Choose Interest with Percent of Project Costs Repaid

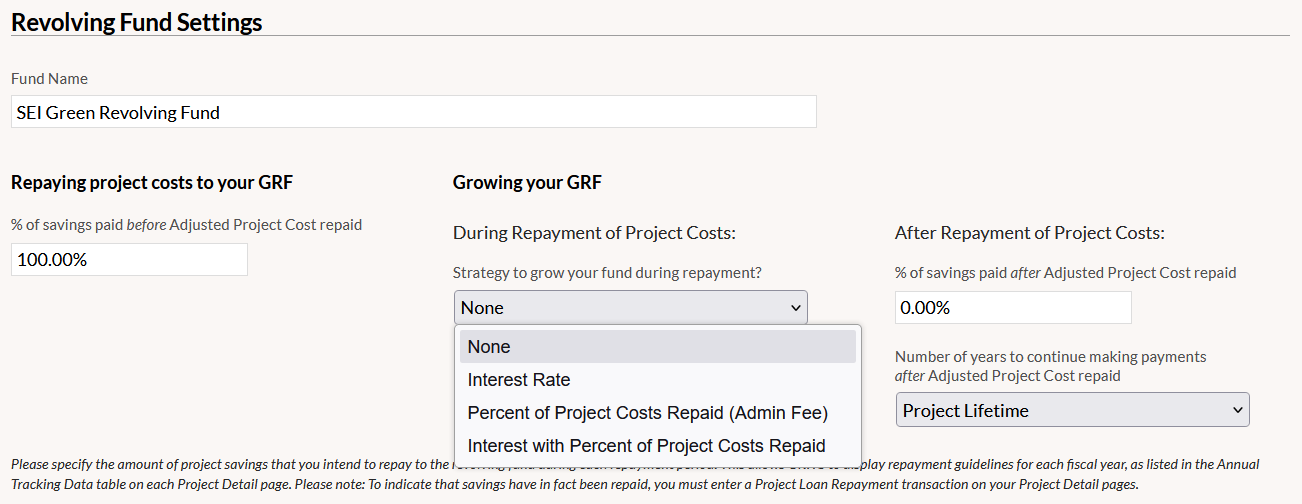coord(658,446)
